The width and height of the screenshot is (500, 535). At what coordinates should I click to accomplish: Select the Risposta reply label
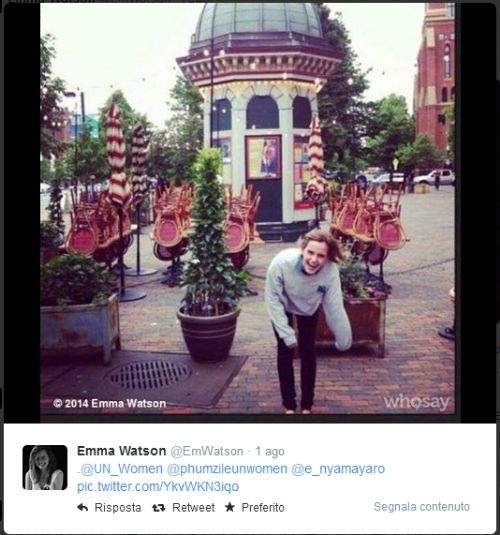click(x=118, y=507)
